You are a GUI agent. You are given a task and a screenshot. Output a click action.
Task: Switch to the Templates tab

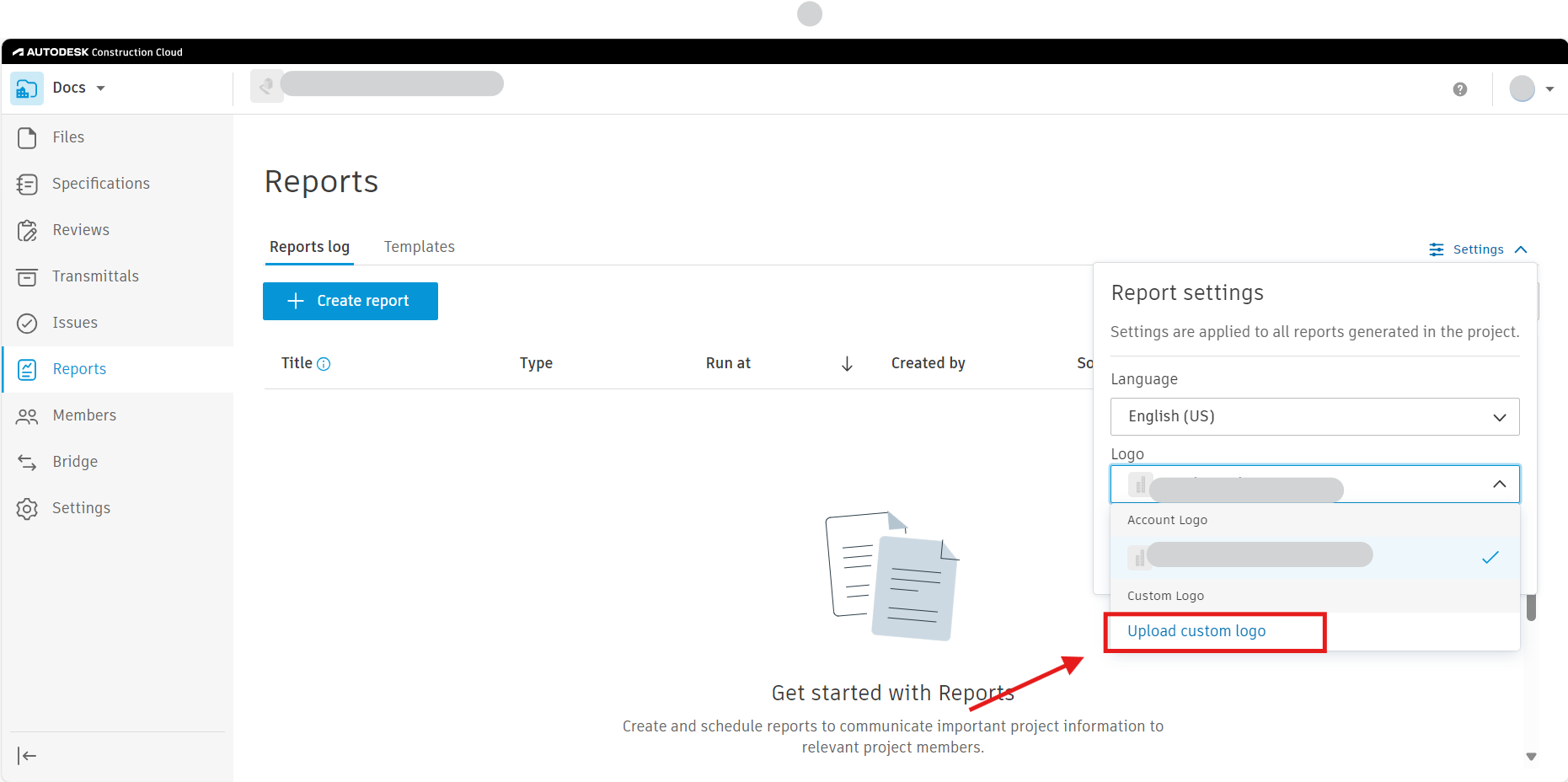click(419, 246)
